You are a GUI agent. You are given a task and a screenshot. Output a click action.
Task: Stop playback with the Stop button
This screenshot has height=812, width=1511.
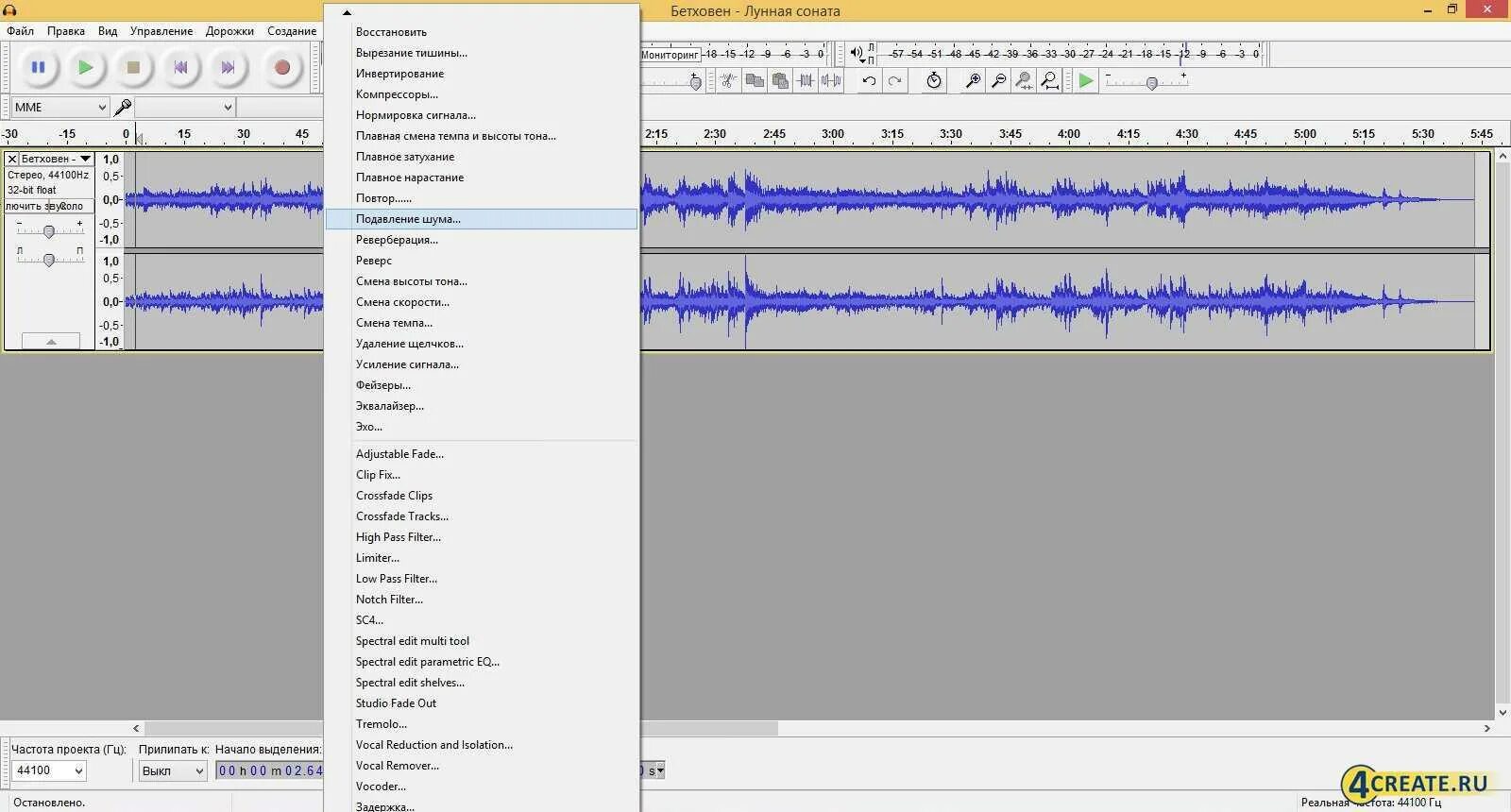(x=133, y=67)
